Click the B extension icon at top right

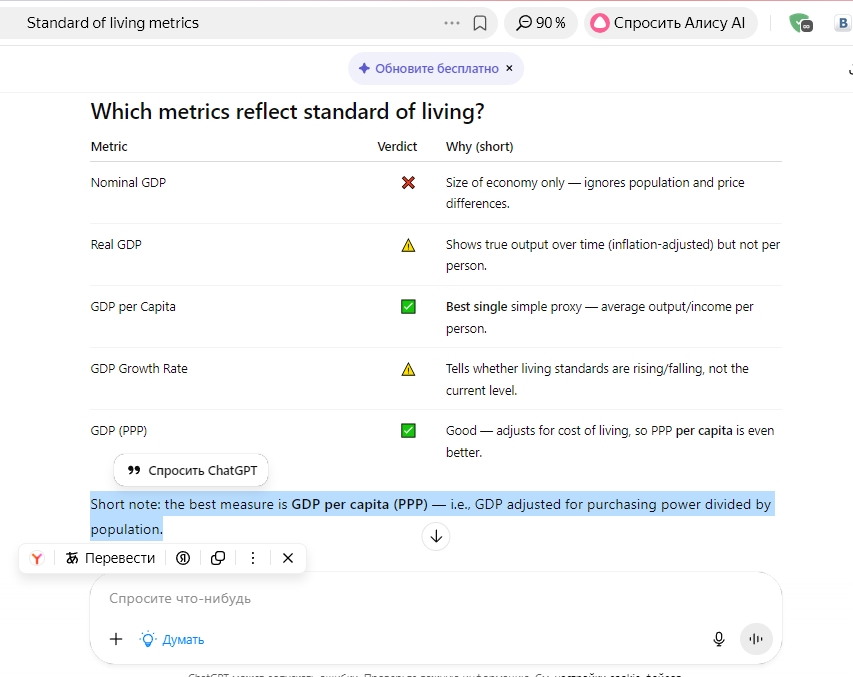[x=843, y=23]
